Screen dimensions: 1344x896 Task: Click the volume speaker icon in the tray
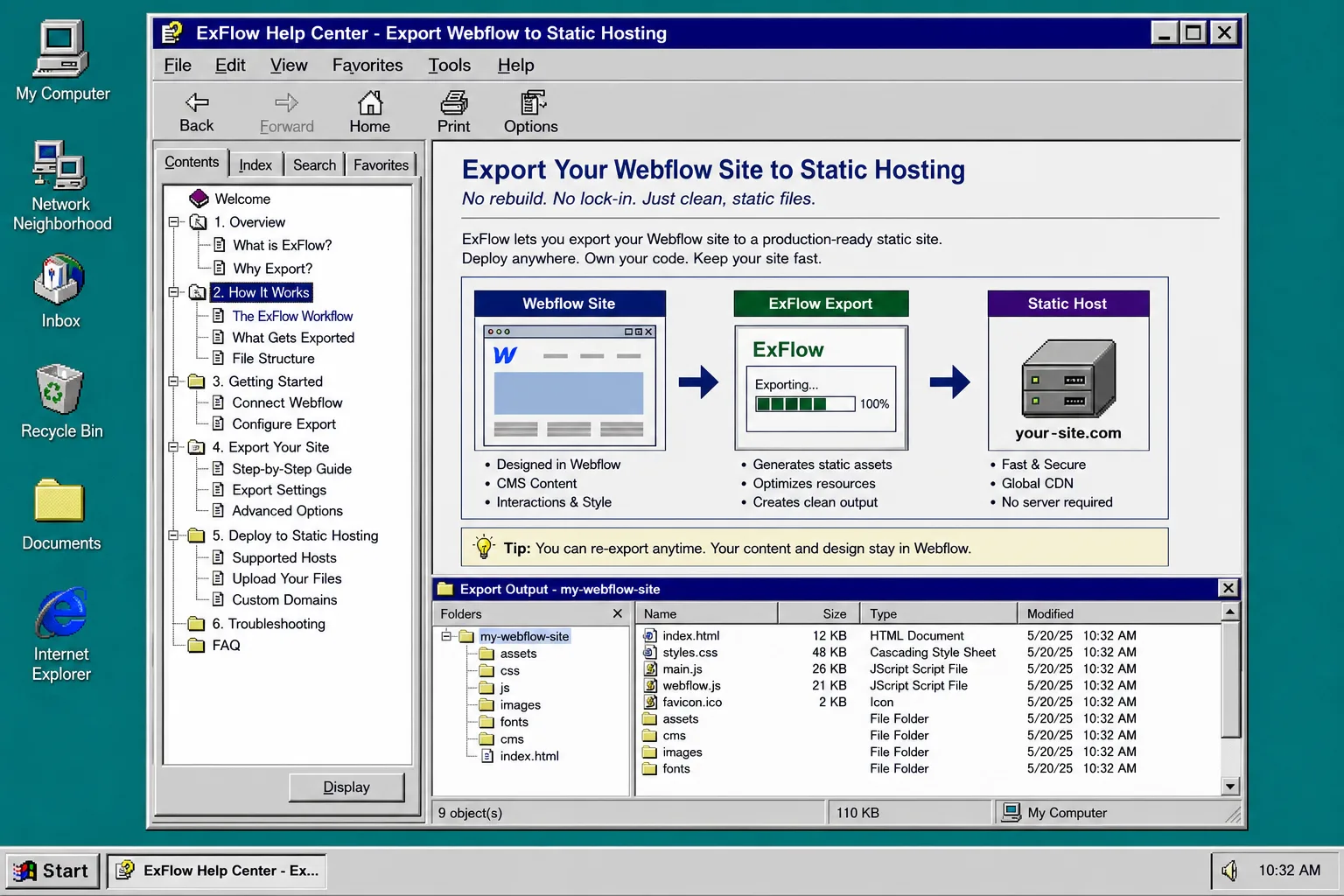[1229, 870]
